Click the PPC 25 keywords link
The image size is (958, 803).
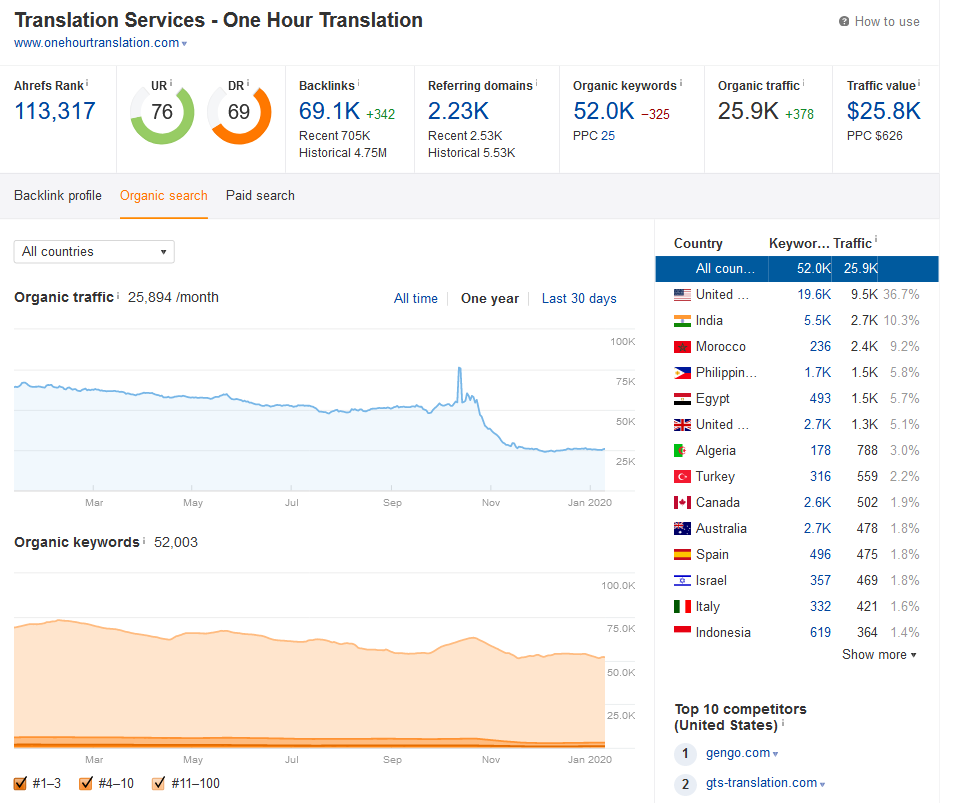tap(608, 136)
